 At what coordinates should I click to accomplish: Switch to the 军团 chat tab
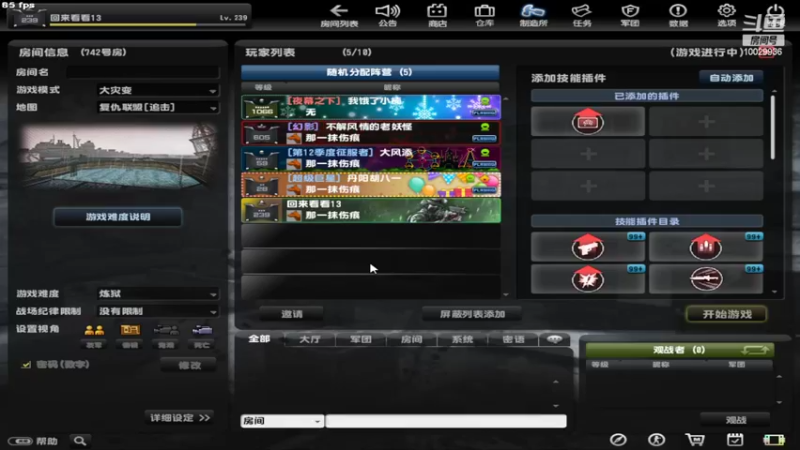pyautogui.click(x=361, y=339)
